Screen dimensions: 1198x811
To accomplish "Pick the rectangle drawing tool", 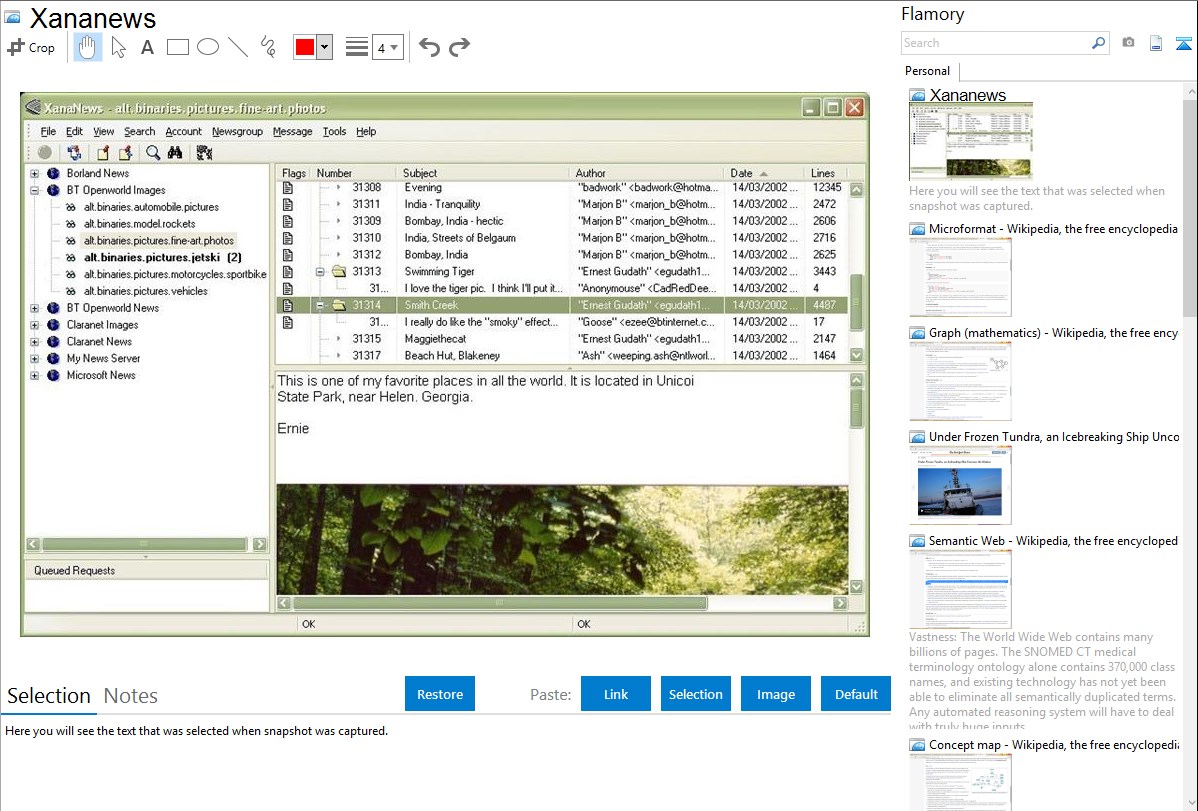I will click(x=178, y=47).
